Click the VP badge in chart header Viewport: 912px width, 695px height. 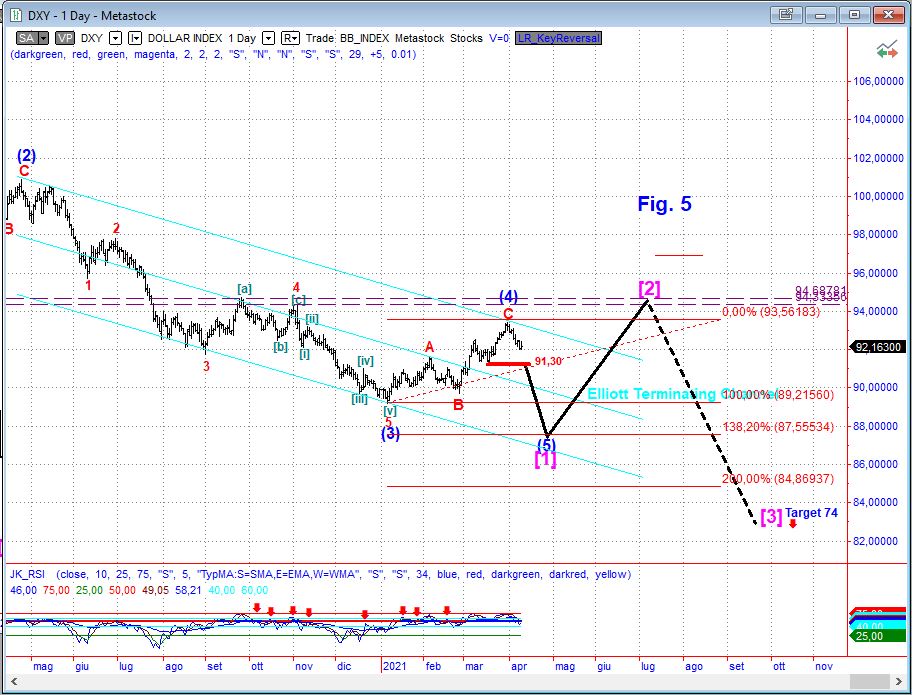(62, 38)
